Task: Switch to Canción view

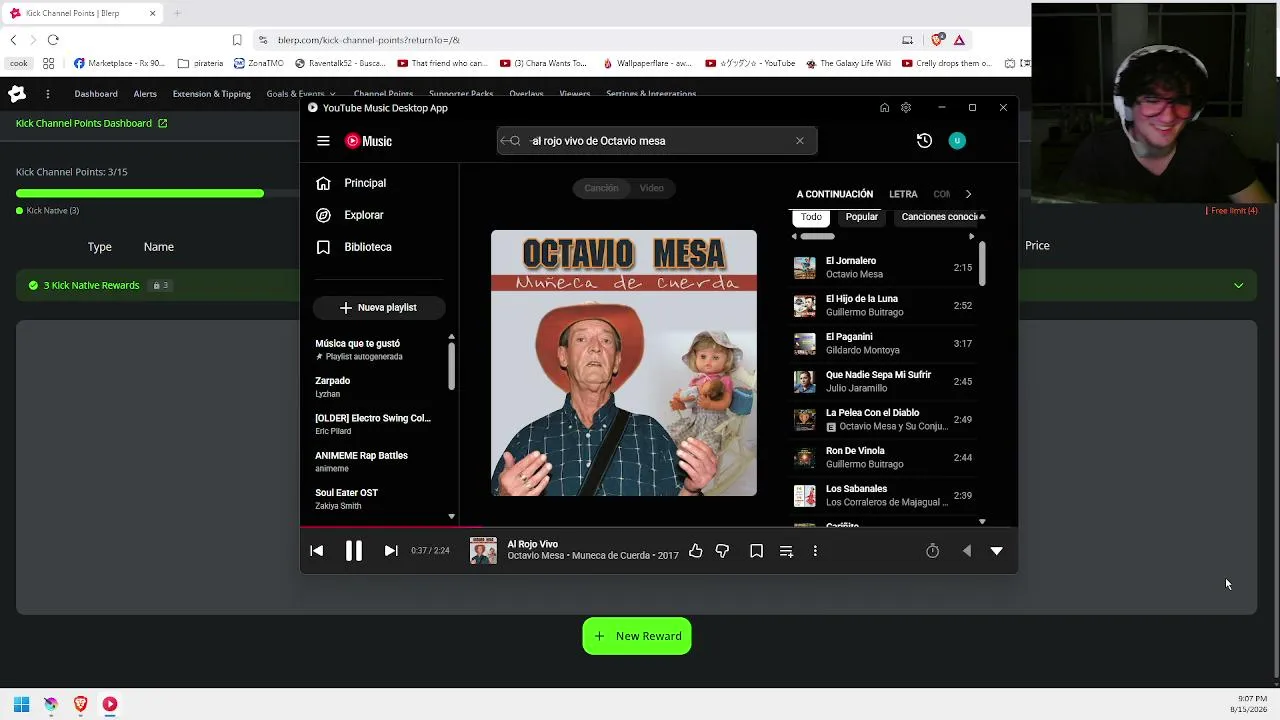Action: (x=601, y=188)
